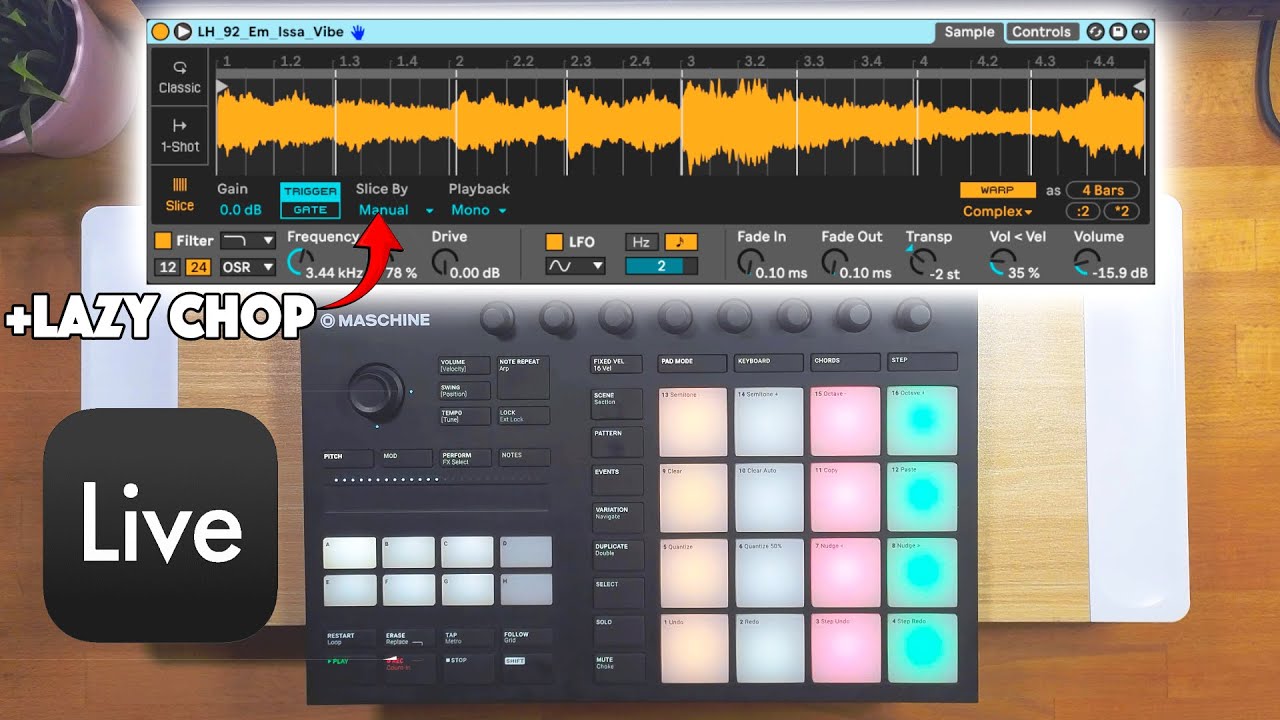Screen dimensions: 1280x720
Task: Click the Volume knob
Action: click(1085, 263)
